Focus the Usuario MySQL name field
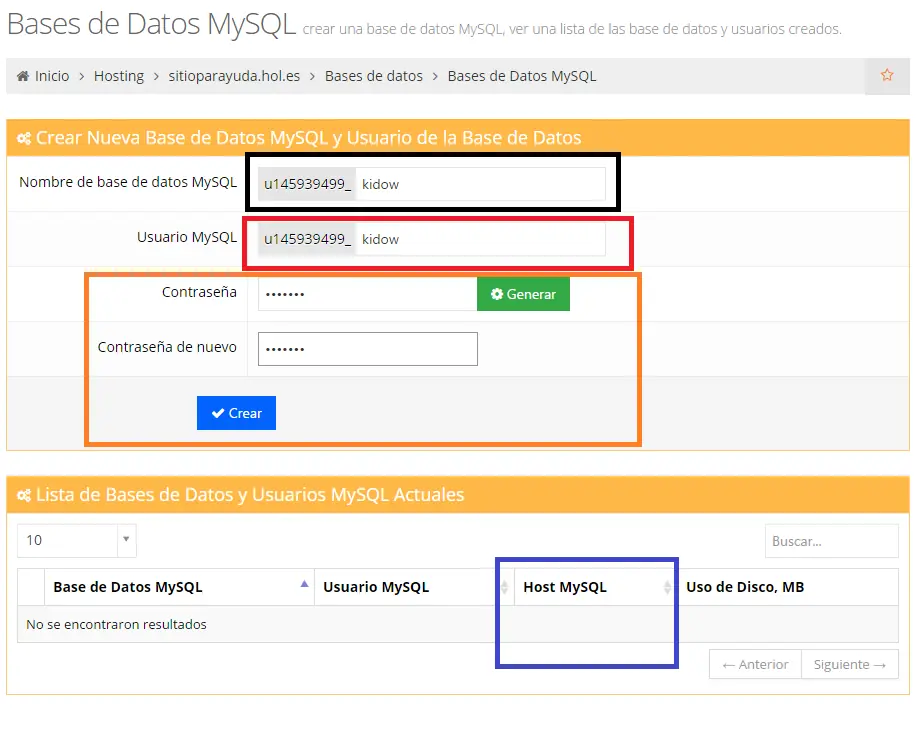Image resolution: width=919 pixels, height=736 pixels. point(481,239)
